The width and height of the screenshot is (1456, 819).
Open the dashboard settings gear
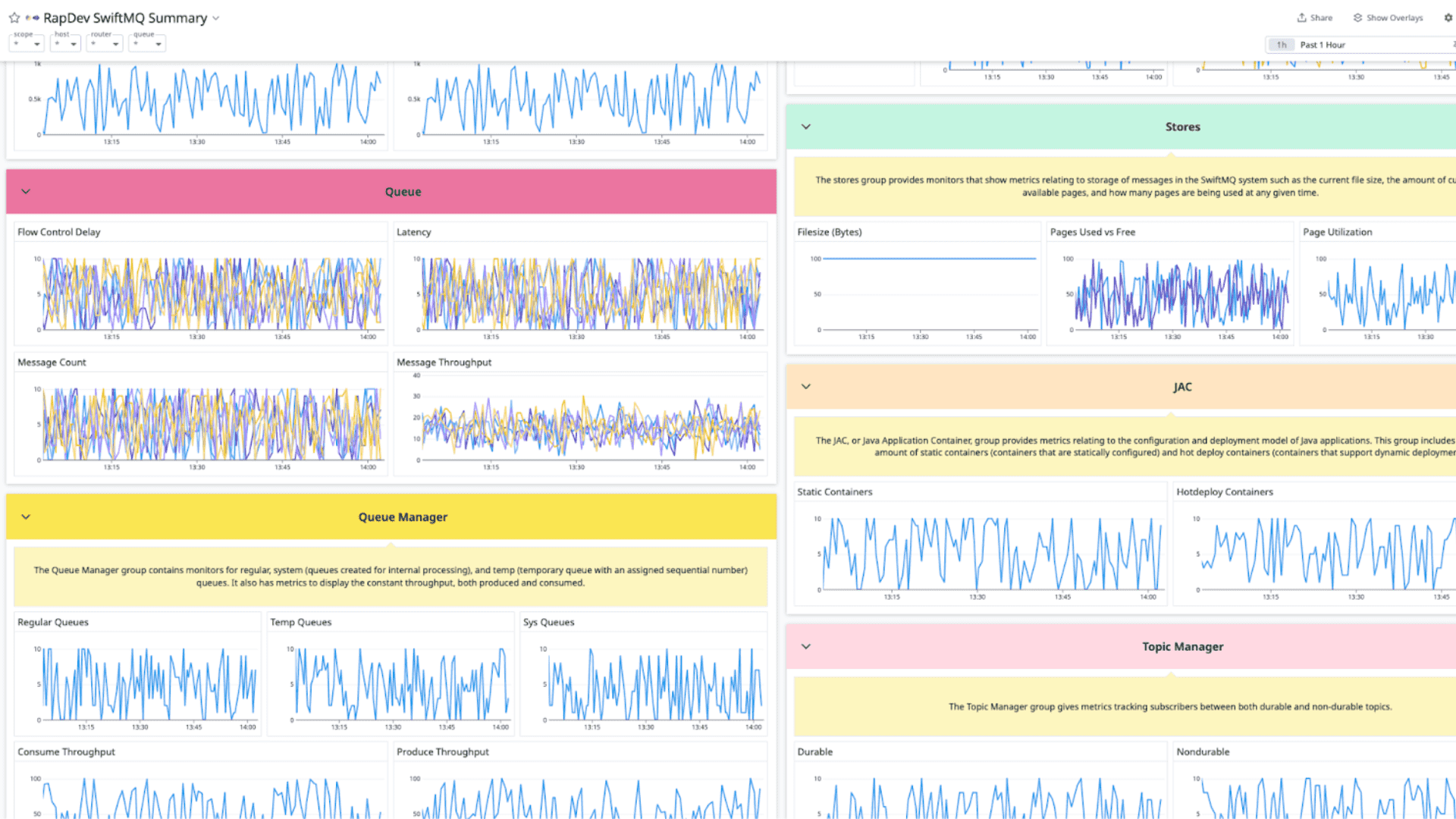click(1448, 17)
